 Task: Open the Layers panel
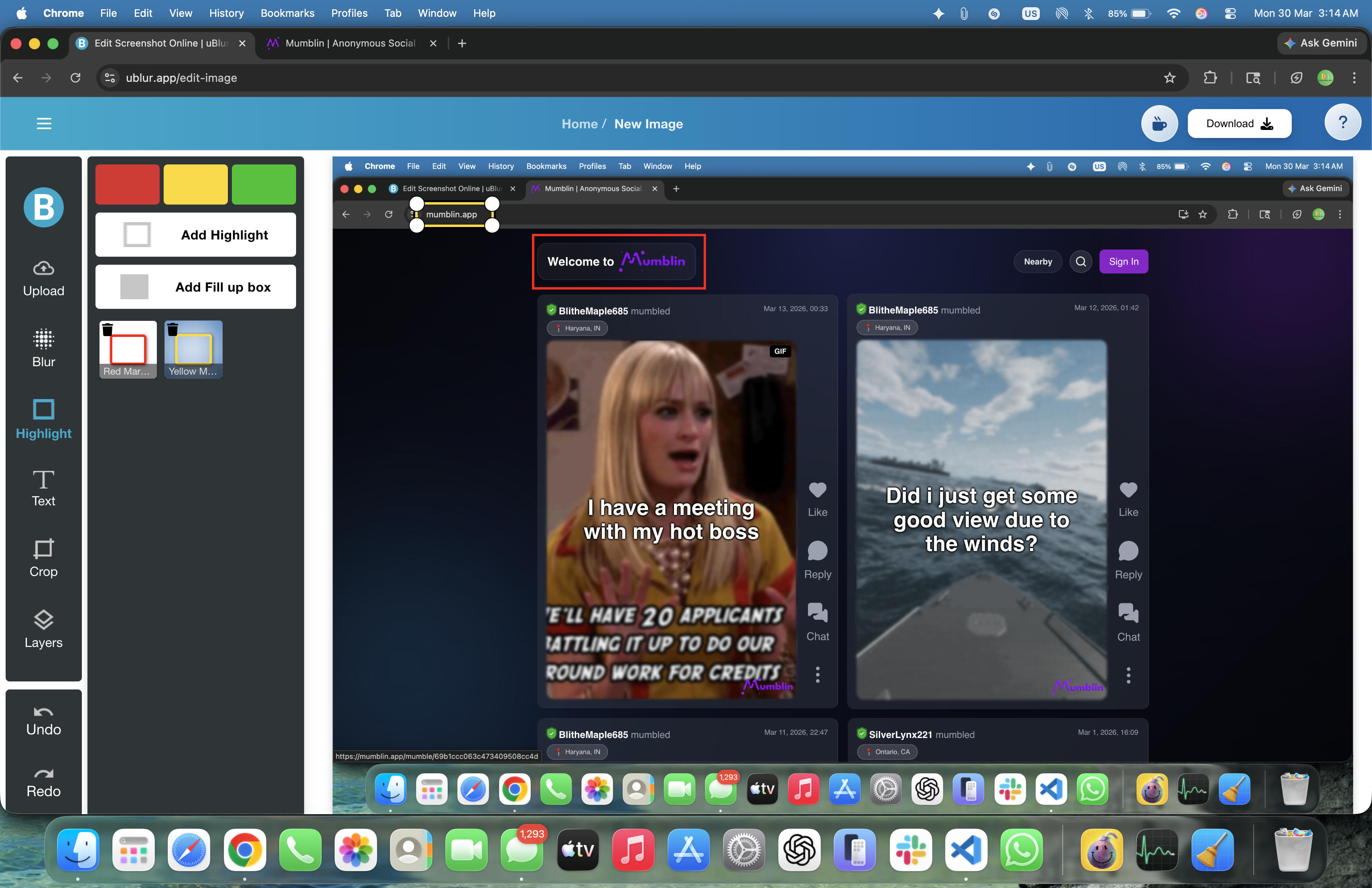pyautogui.click(x=43, y=629)
